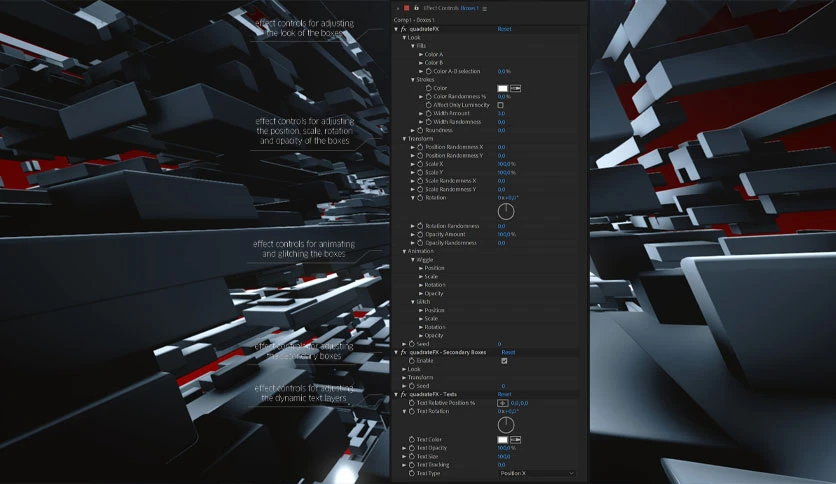
Task: Collapse the Look group under quadrateFX
Action: [x=404, y=38]
